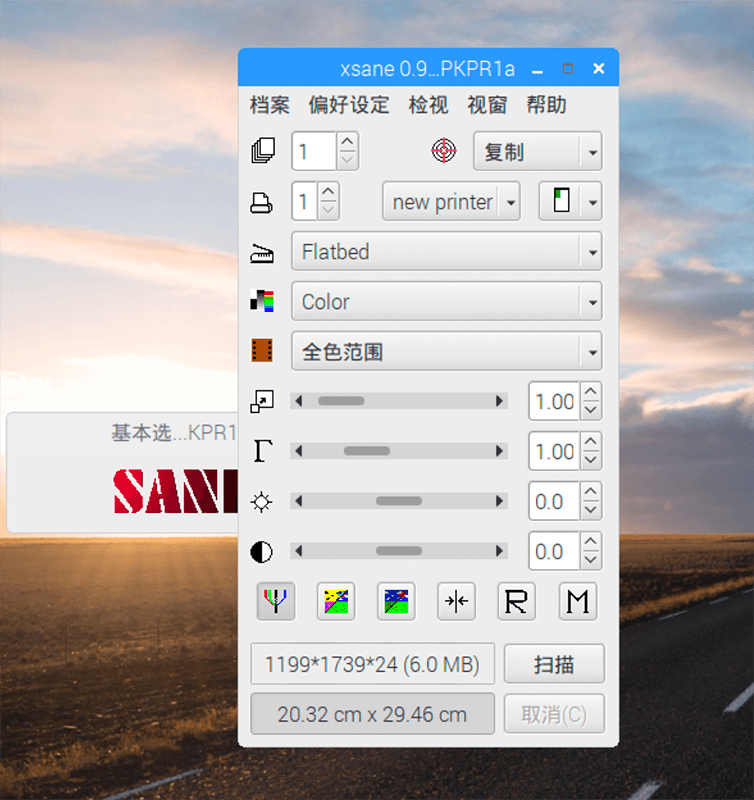Screen dimensions: 754x800
Task: Click the default enhancement values image button
Action: (396, 601)
